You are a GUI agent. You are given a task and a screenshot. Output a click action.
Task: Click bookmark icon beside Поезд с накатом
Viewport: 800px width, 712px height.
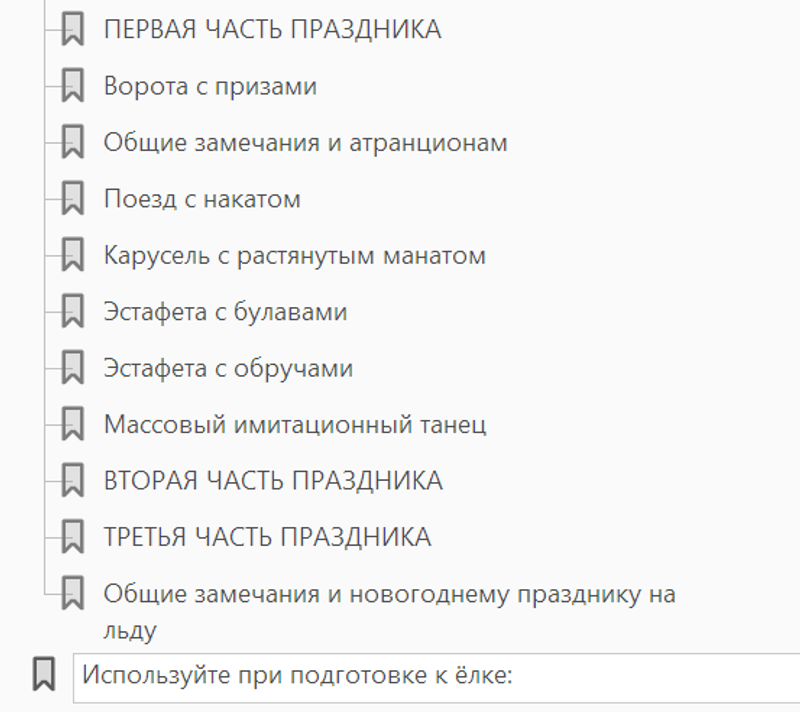[x=72, y=199]
